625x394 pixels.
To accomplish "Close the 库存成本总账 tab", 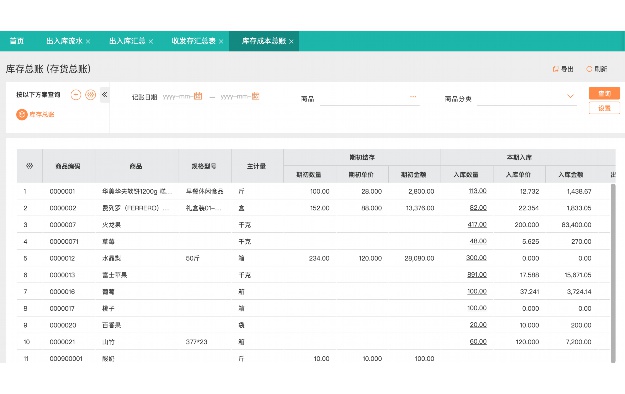I will point(291,41).
